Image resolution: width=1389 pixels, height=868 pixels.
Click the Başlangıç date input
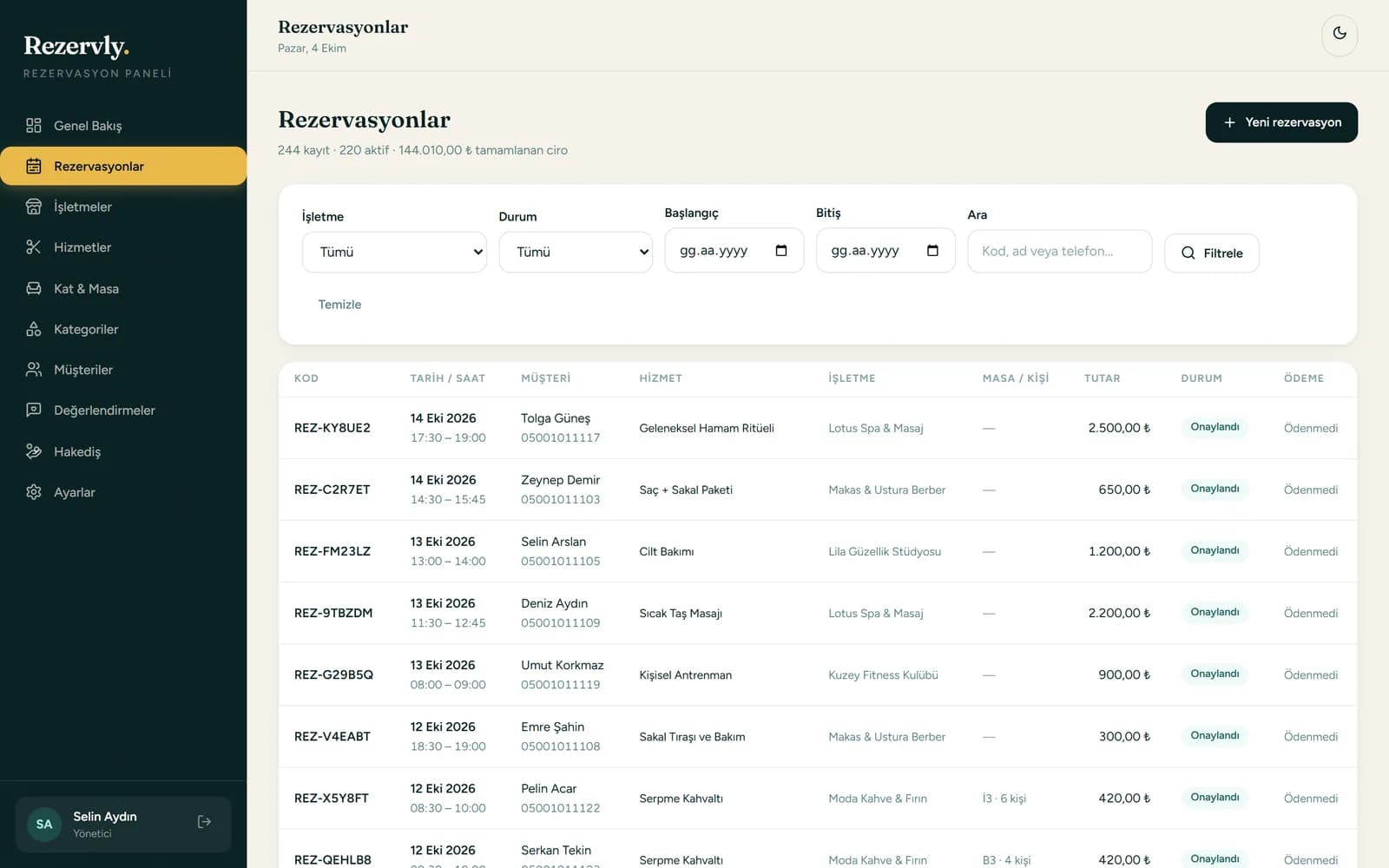click(734, 251)
